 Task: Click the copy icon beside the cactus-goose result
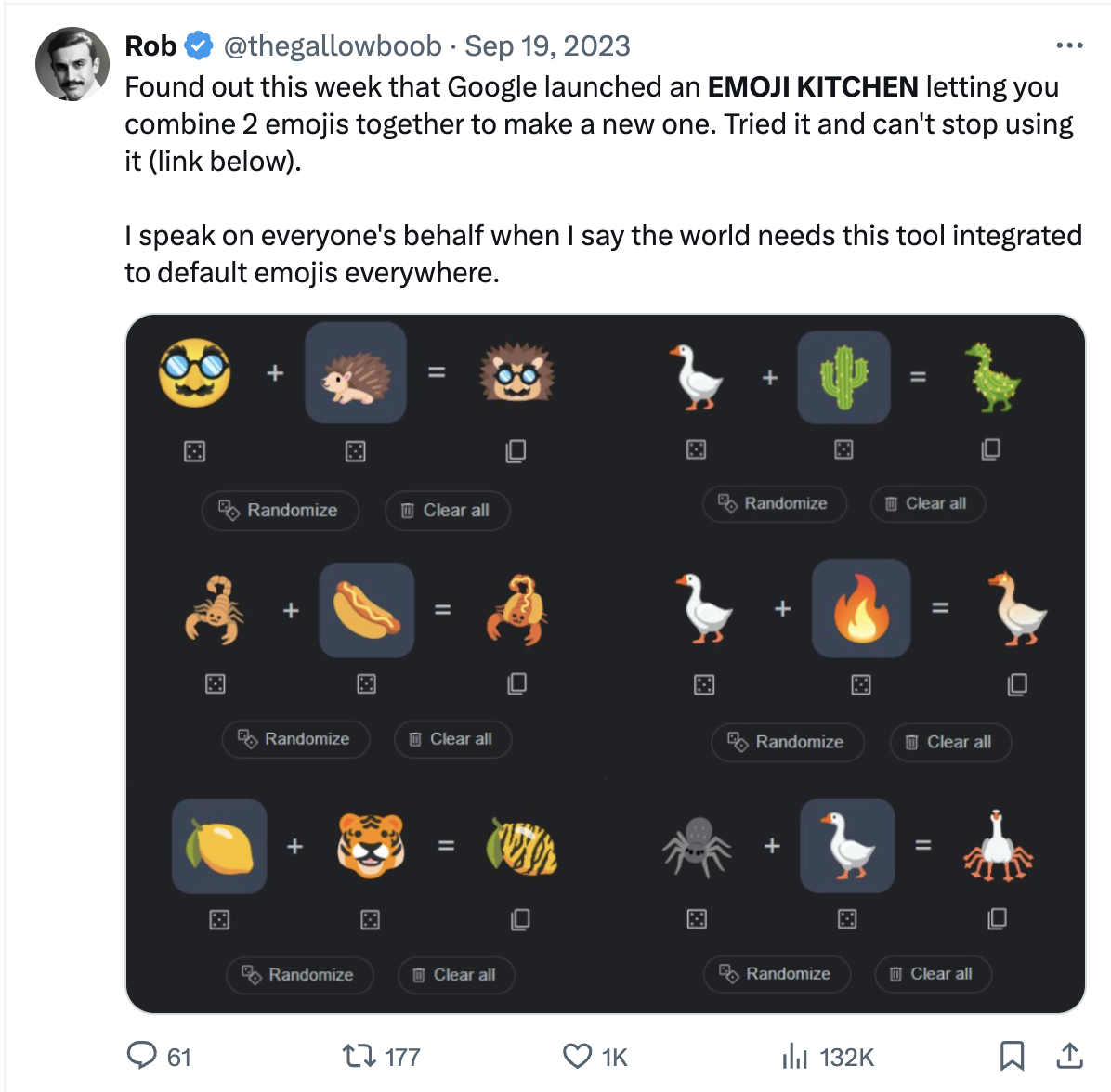[x=990, y=448]
